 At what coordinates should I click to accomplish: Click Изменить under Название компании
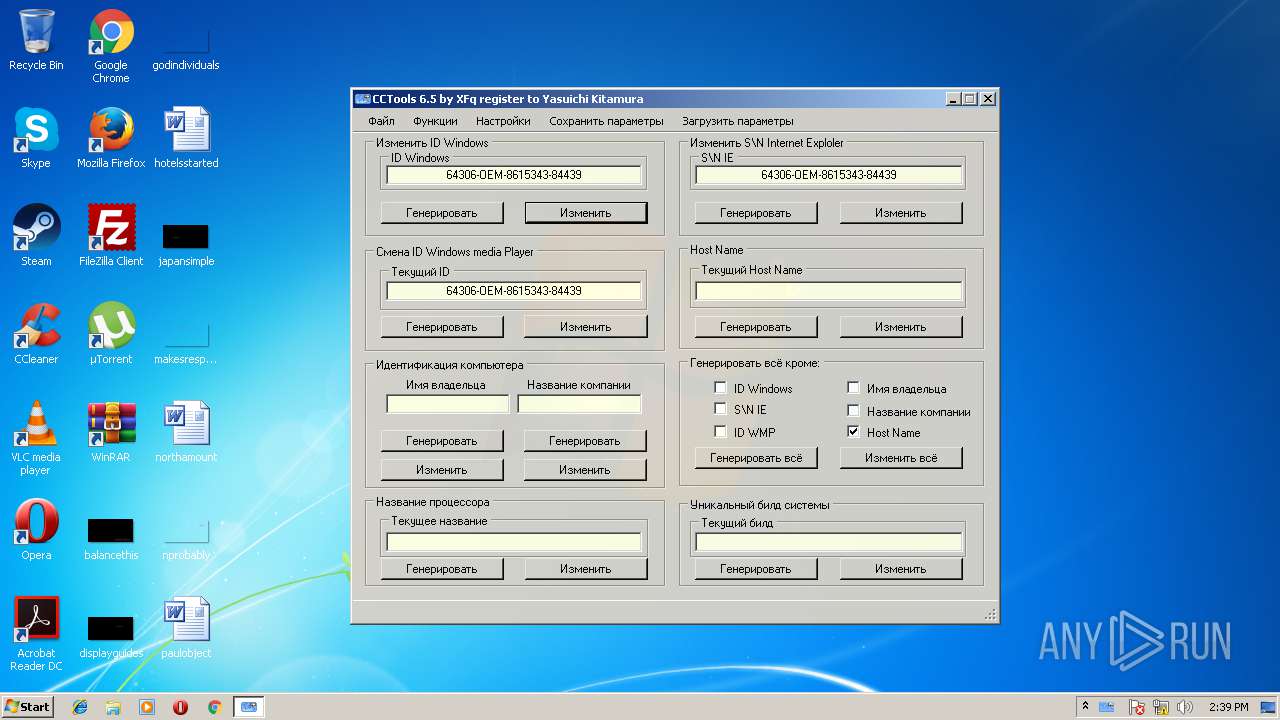point(585,470)
